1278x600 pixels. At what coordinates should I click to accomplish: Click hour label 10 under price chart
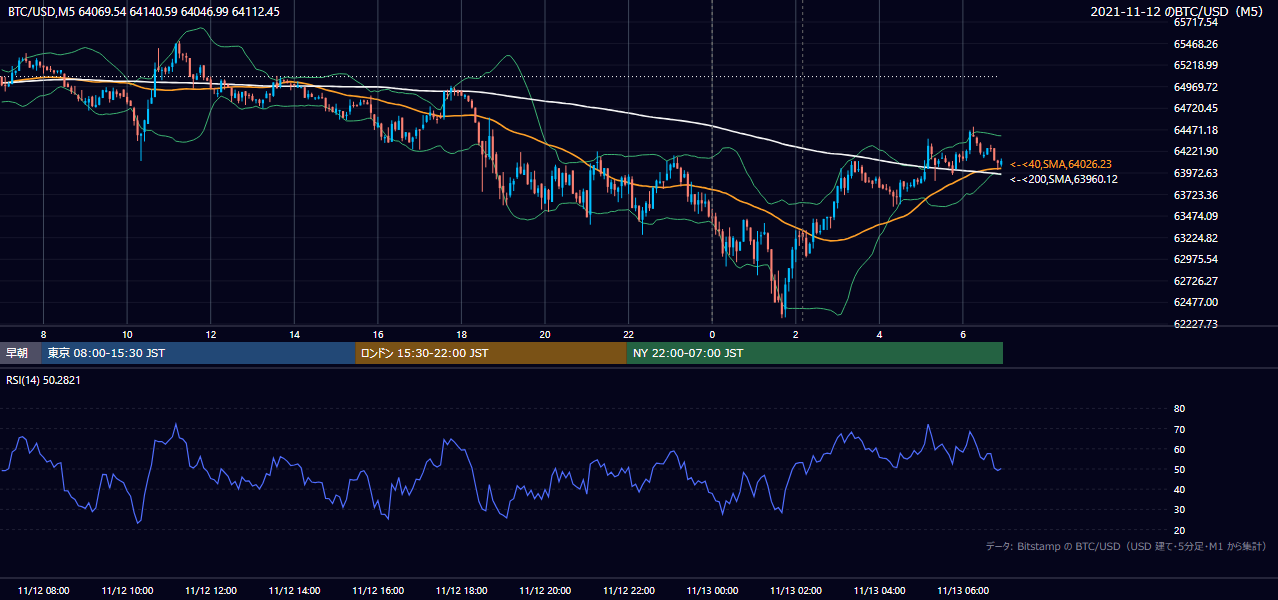127,333
